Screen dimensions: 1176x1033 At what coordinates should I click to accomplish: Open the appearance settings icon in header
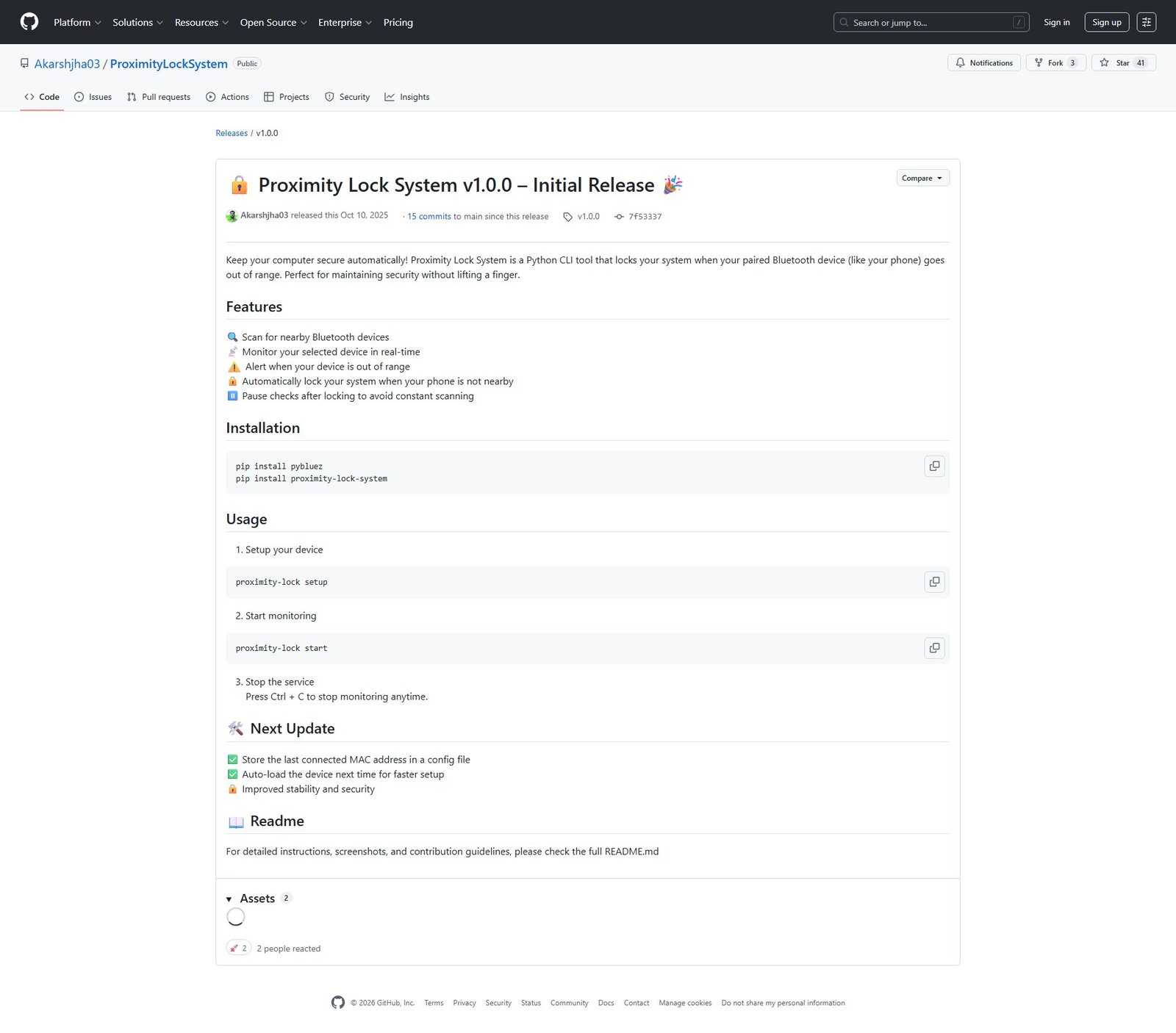(1146, 22)
